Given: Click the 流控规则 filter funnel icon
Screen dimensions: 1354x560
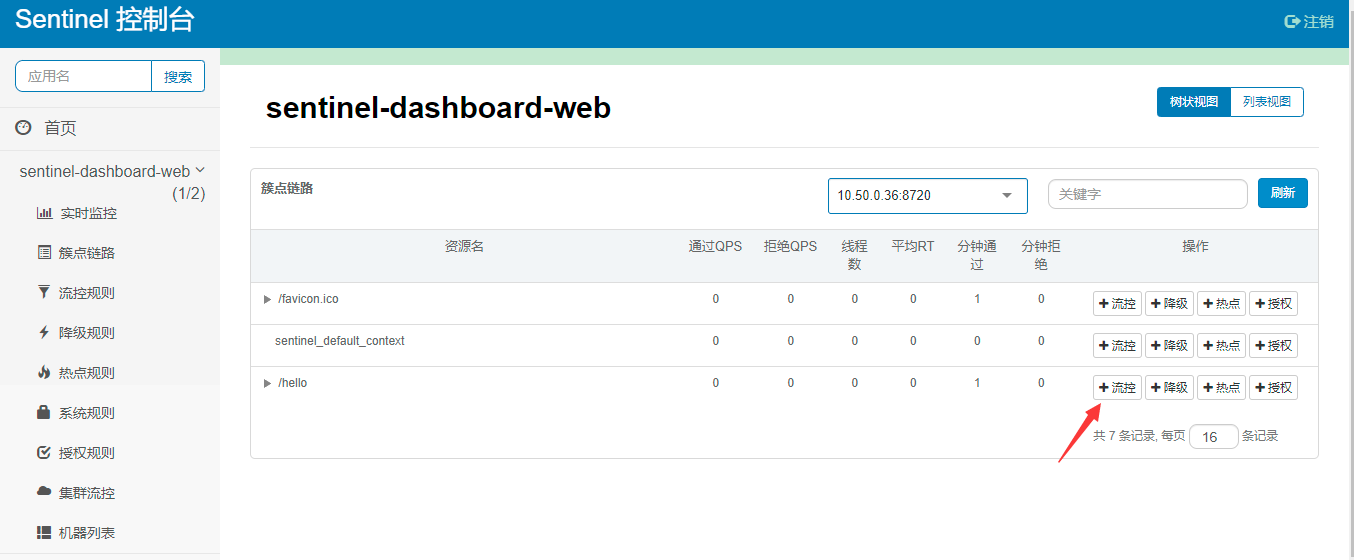Looking at the screenshot, I should point(44,293).
